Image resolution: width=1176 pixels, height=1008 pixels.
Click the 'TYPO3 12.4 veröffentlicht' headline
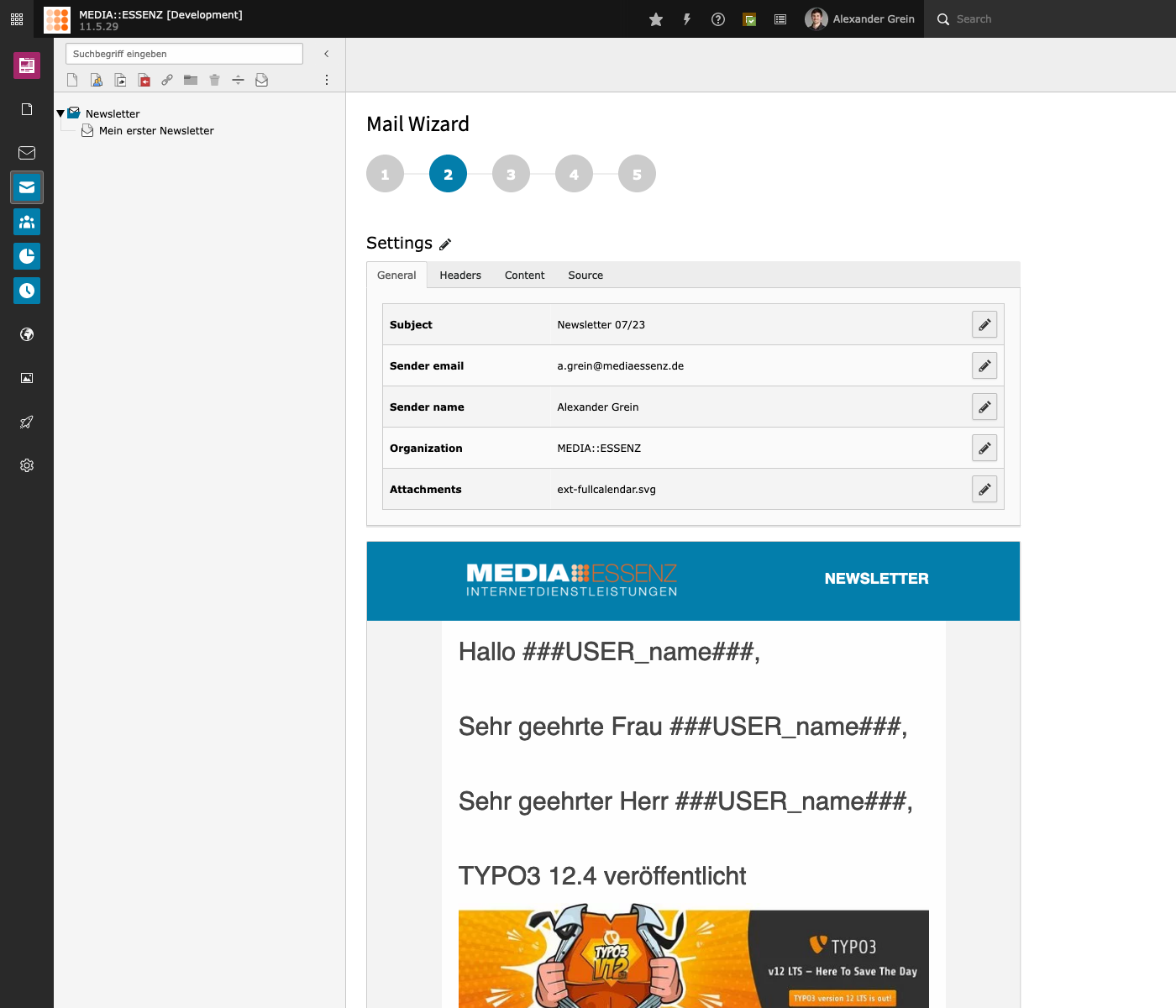602,875
